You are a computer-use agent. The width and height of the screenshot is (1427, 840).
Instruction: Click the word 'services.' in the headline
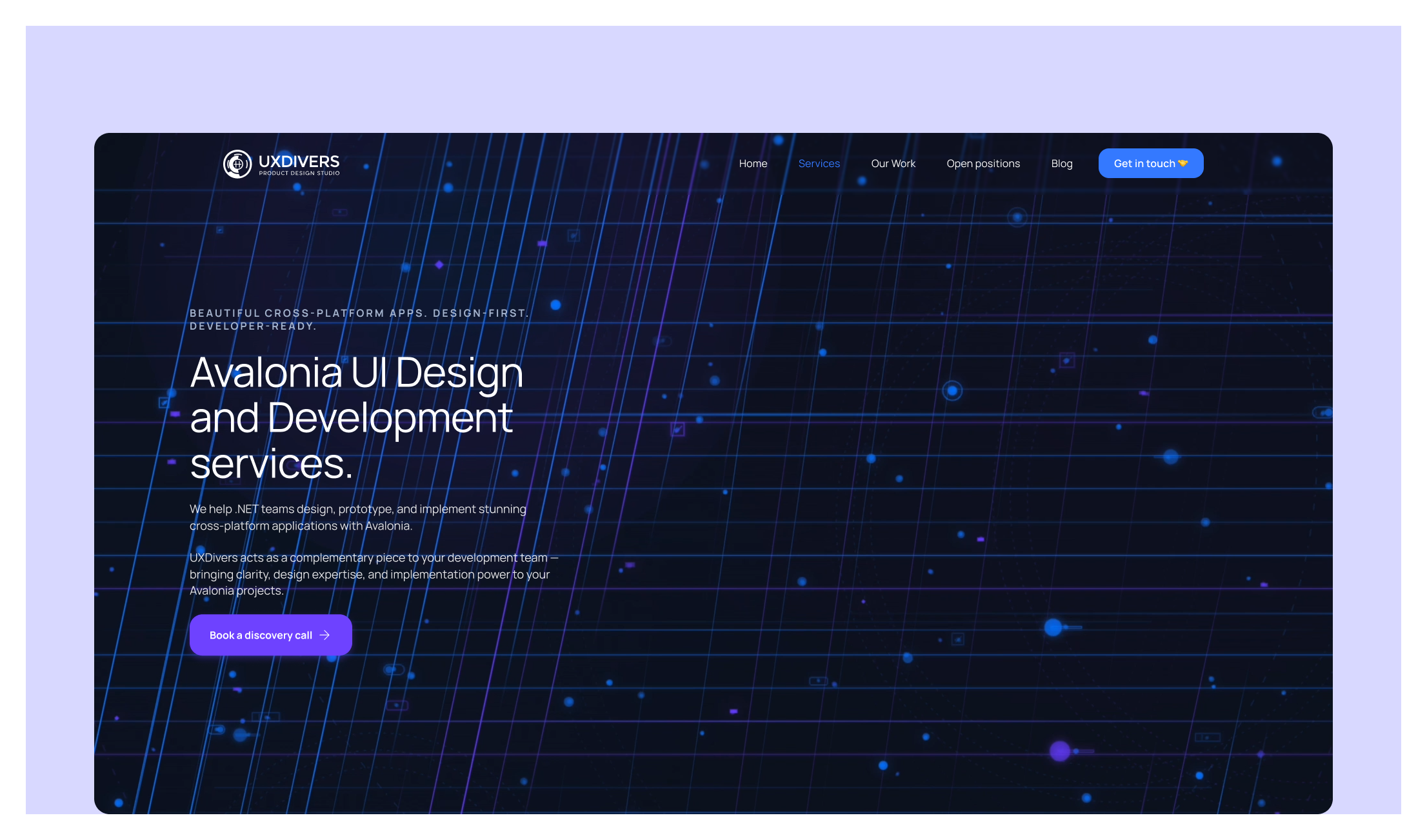point(271,464)
